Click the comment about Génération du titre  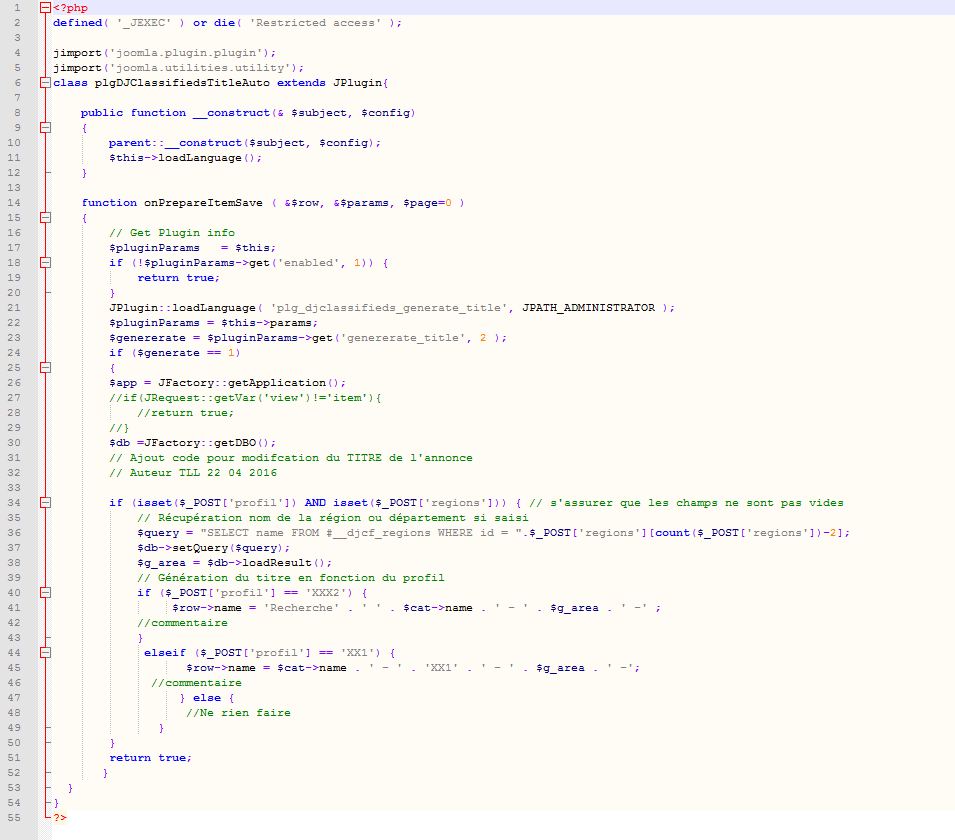point(291,577)
